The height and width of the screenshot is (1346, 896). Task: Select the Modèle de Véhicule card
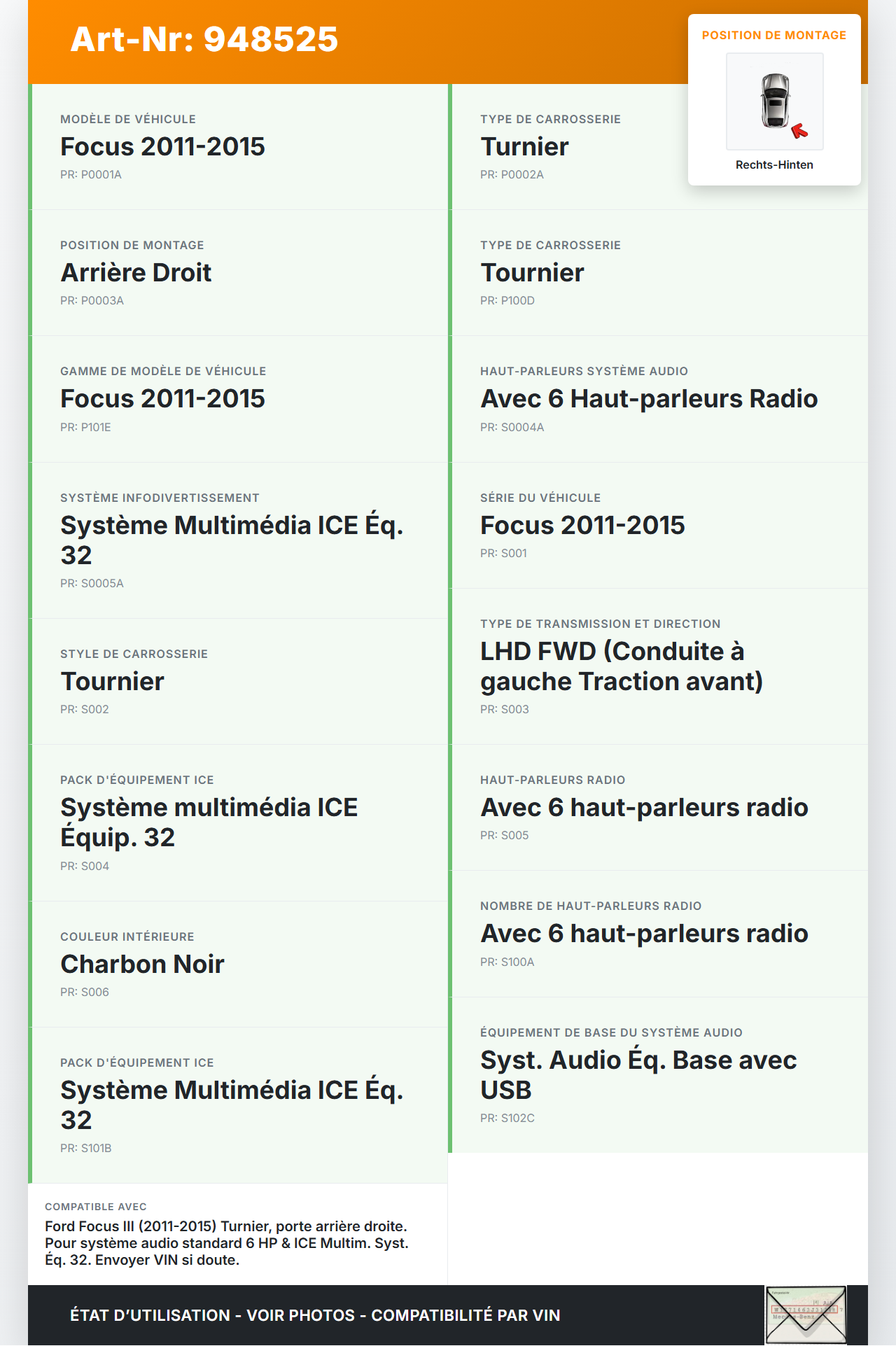pyautogui.click(x=238, y=147)
